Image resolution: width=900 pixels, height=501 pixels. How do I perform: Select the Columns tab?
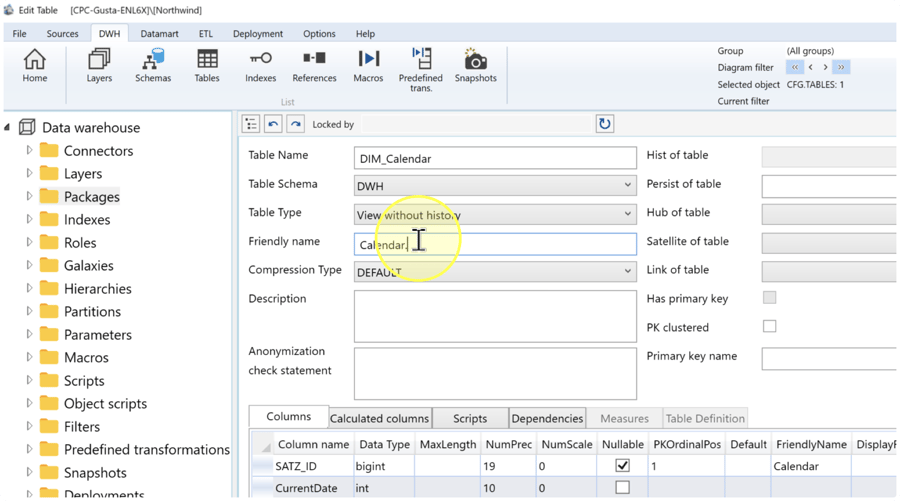point(289,417)
